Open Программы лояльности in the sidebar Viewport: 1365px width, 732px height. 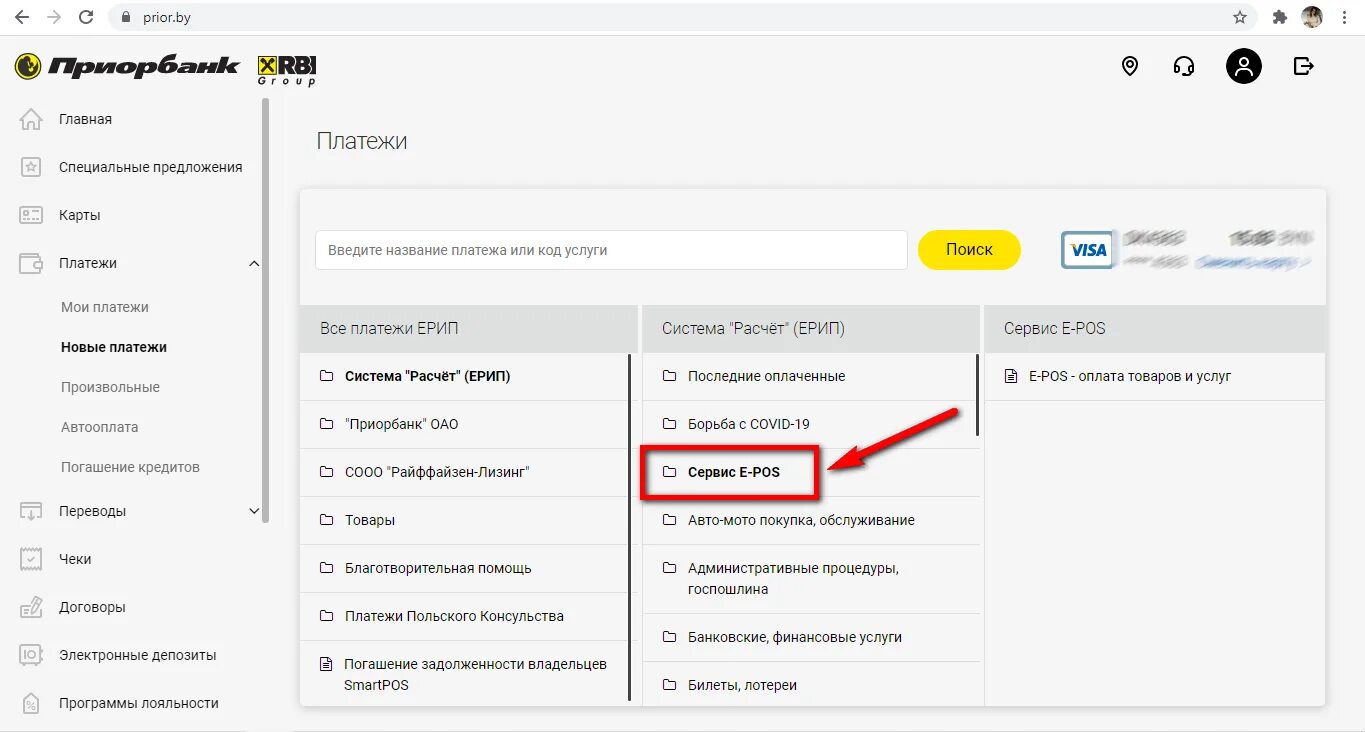[x=139, y=703]
